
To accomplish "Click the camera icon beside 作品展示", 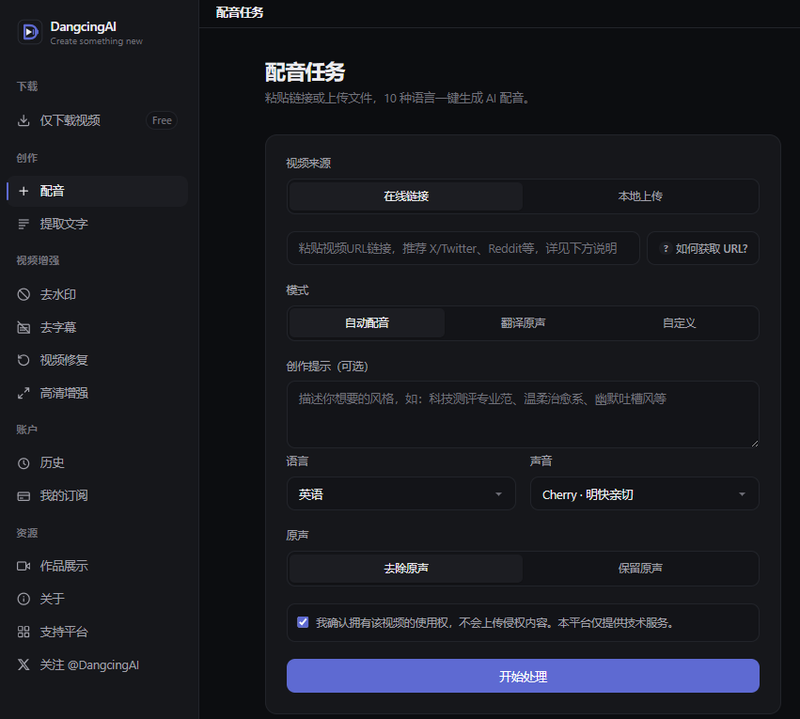I will pos(23,566).
